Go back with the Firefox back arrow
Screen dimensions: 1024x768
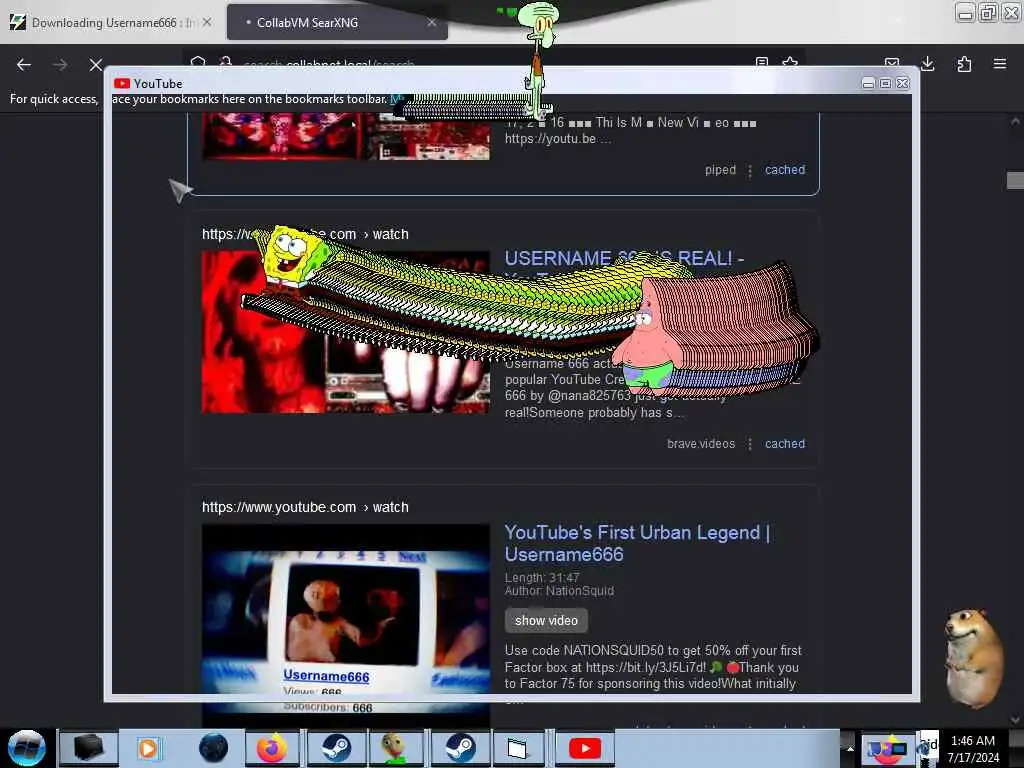tap(24, 65)
